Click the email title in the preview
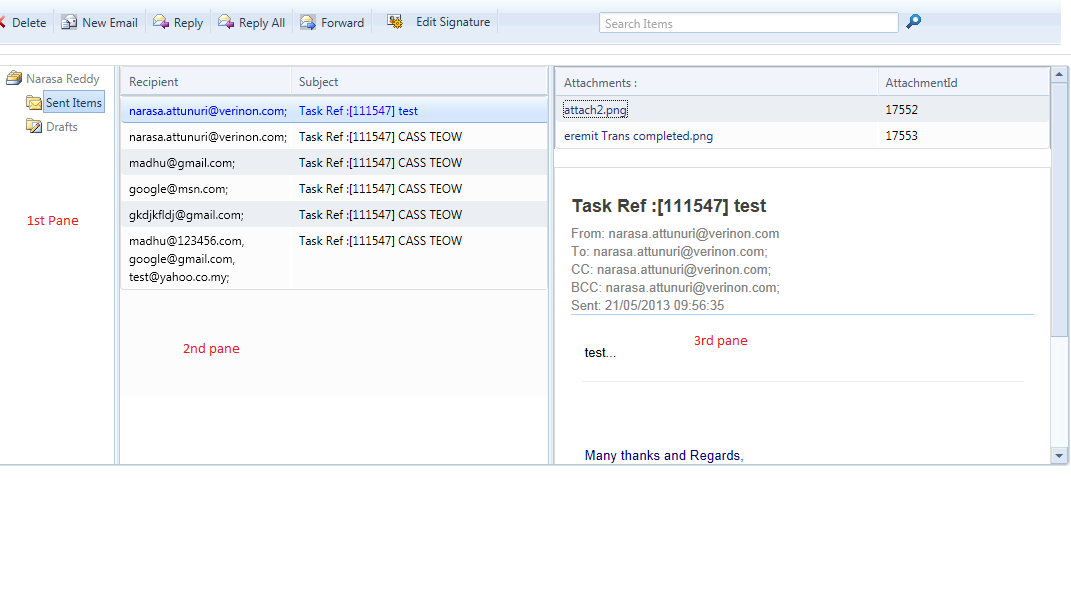 tap(669, 206)
